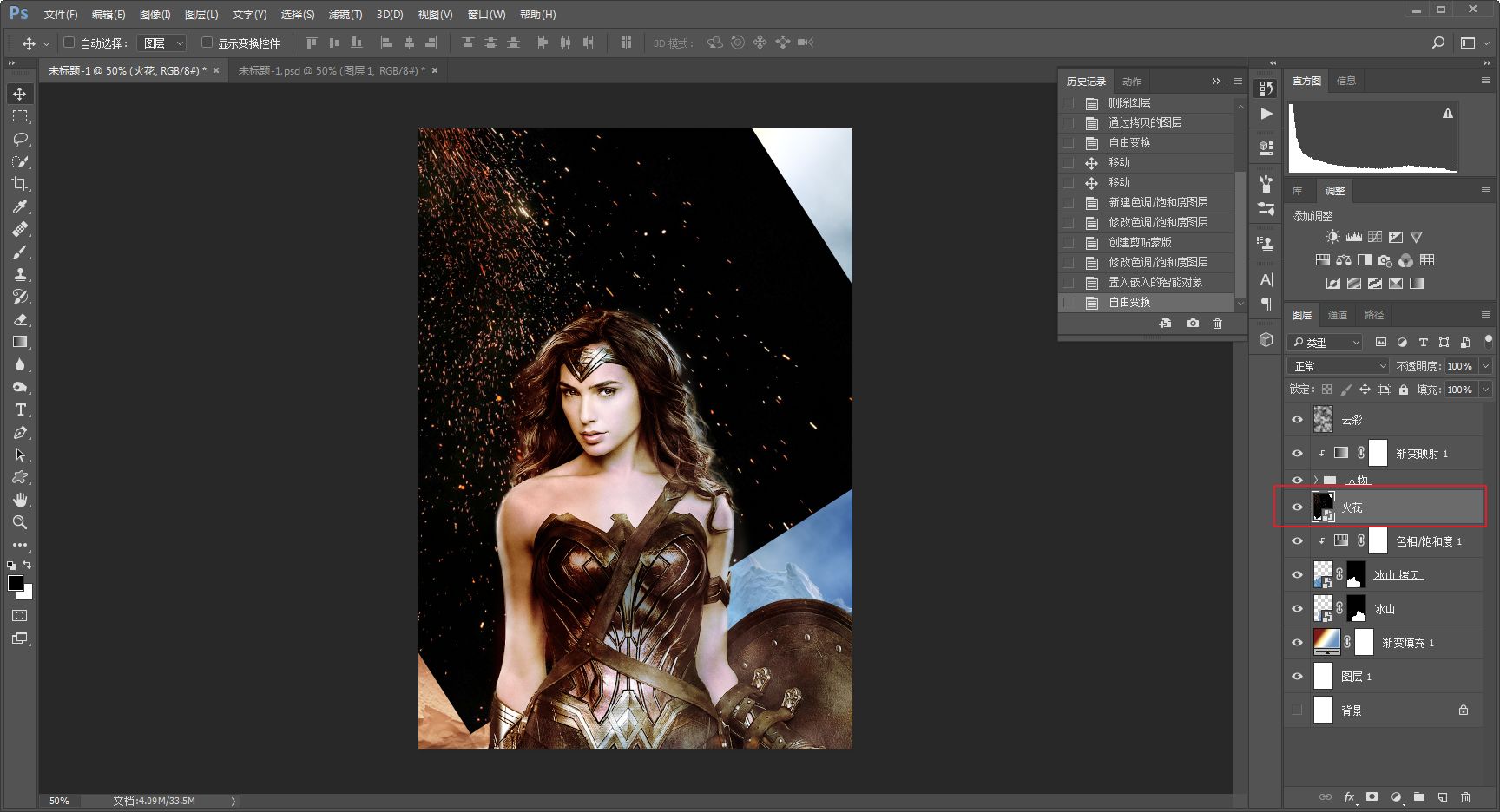This screenshot has width=1500, height=812.
Task: Add a Levels adjustment from the panel
Action: click(x=1354, y=237)
